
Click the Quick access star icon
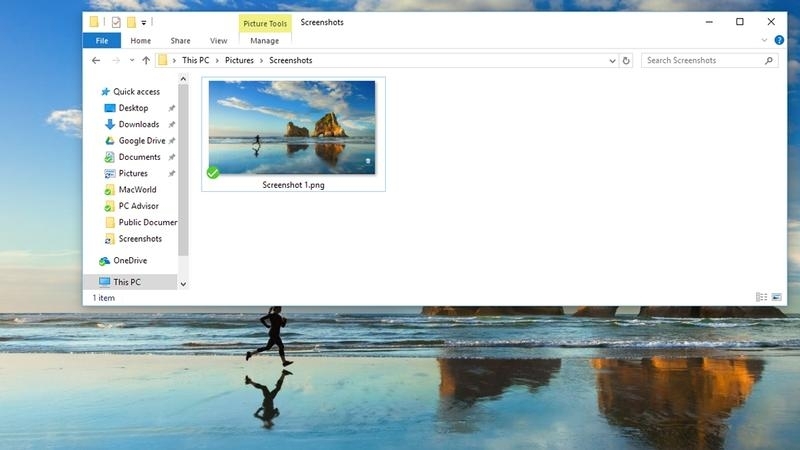(x=105, y=91)
